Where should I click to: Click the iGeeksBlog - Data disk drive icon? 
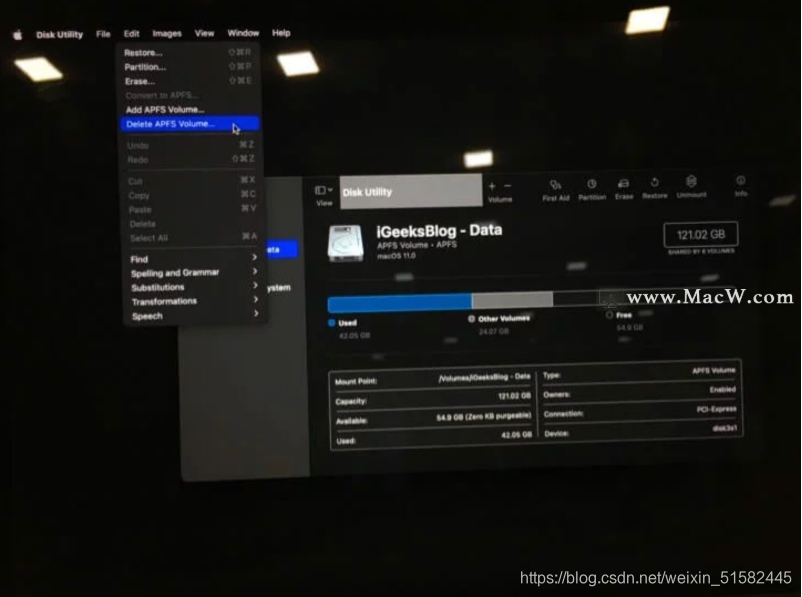pos(345,243)
